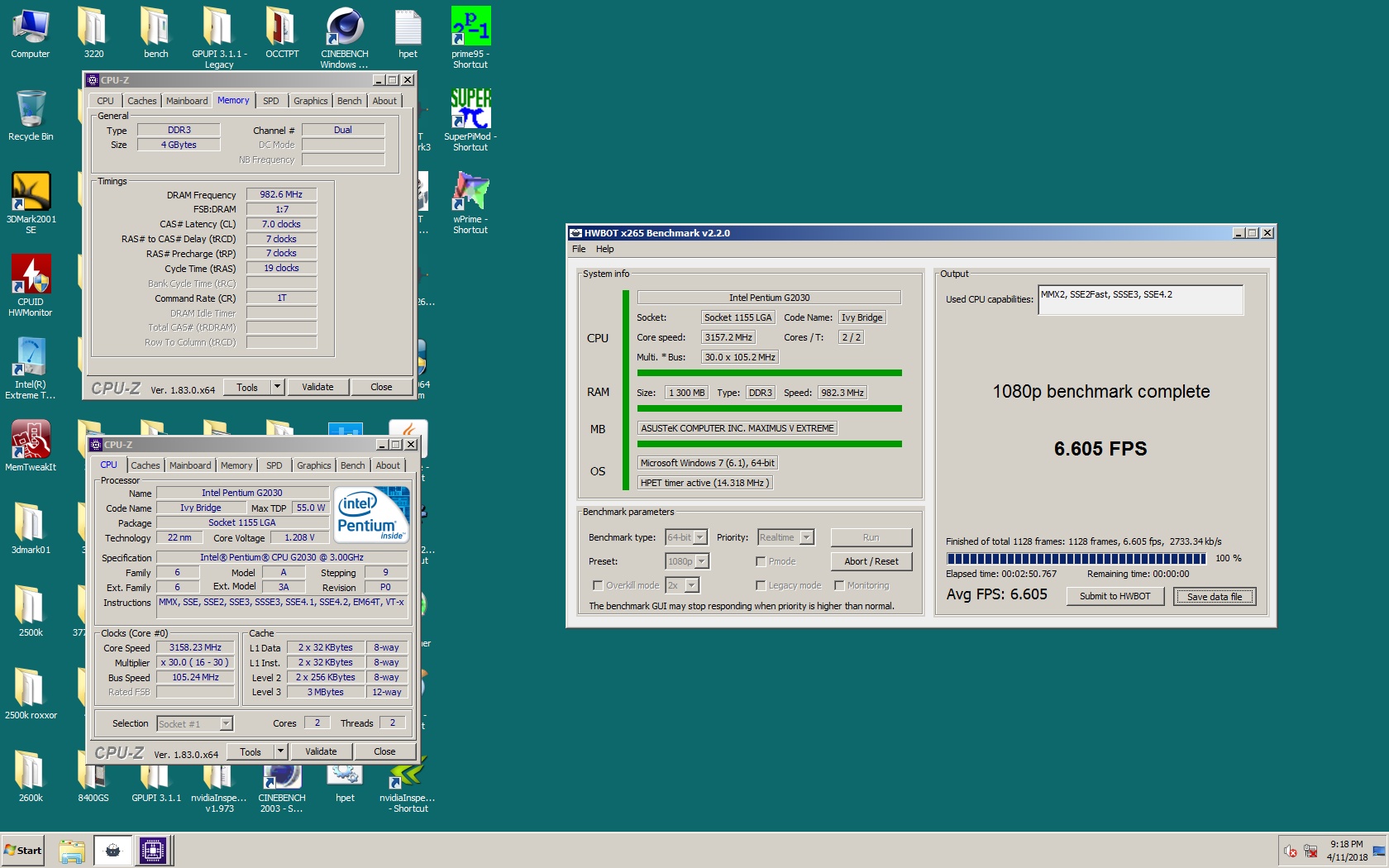
Task: Switch to SPD tab in upper CPU-Z
Action: click(x=271, y=101)
